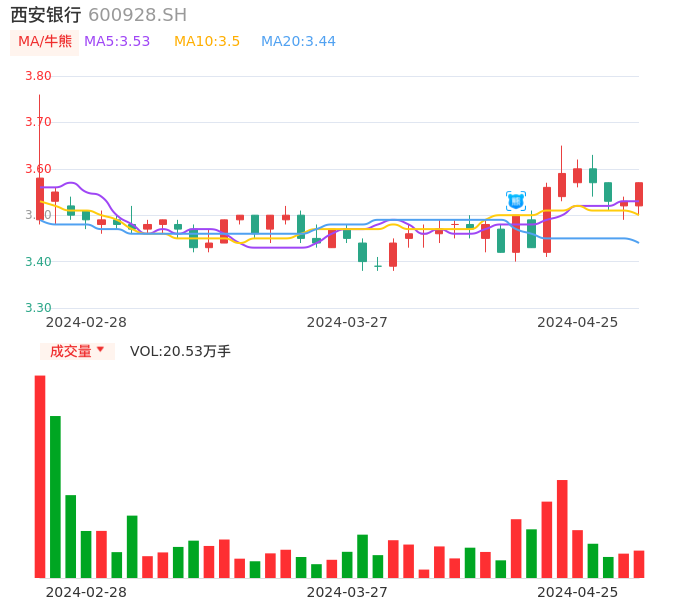
Task: Click the VOL:20.53万手 volume readout
Action: coord(180,351)
